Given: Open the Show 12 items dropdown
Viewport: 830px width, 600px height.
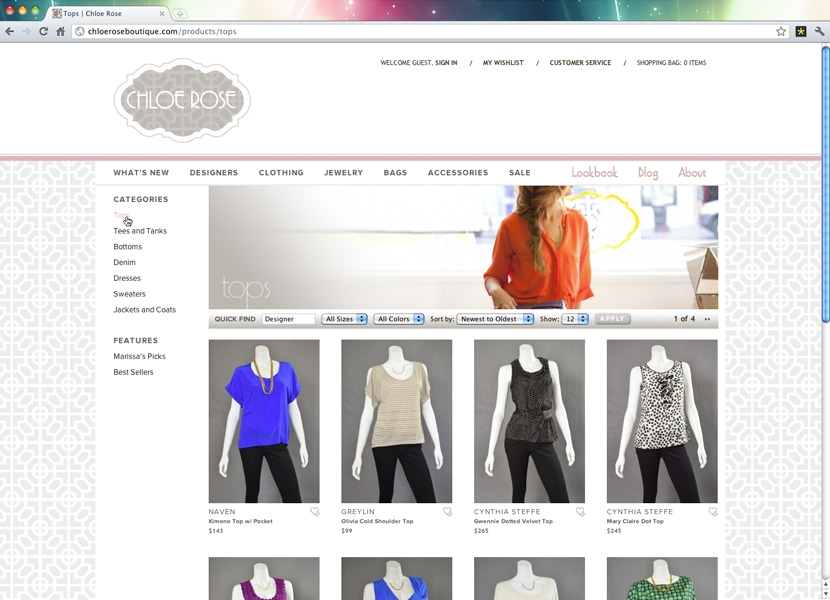Looking at the screenshot, I should pos(575,319).
